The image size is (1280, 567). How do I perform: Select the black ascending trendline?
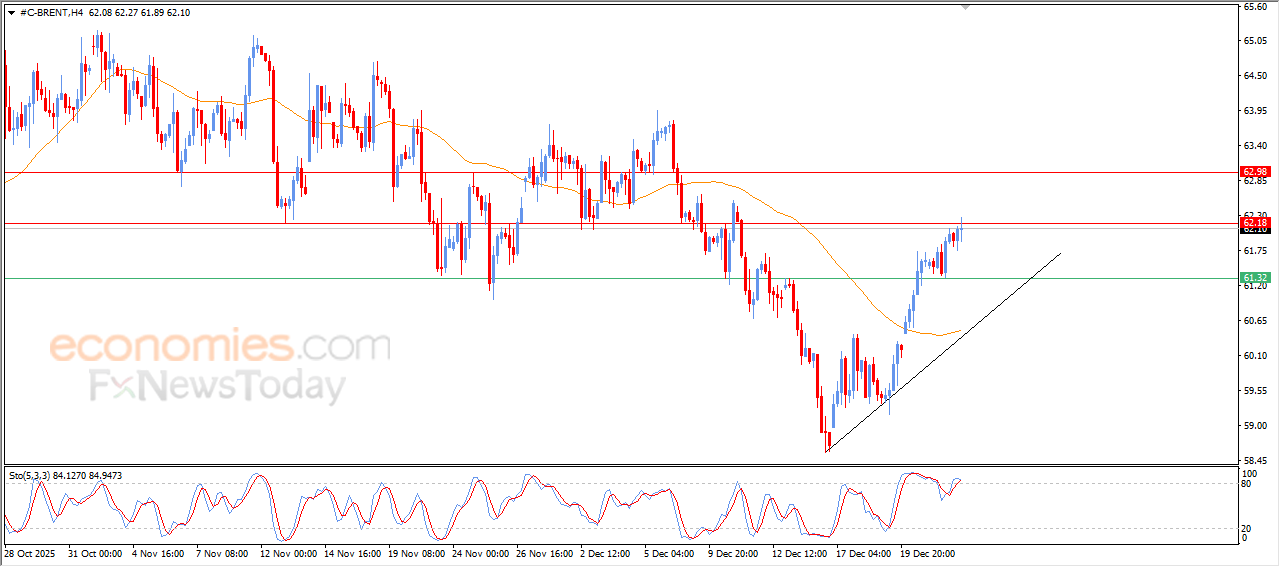pos(943,353)
